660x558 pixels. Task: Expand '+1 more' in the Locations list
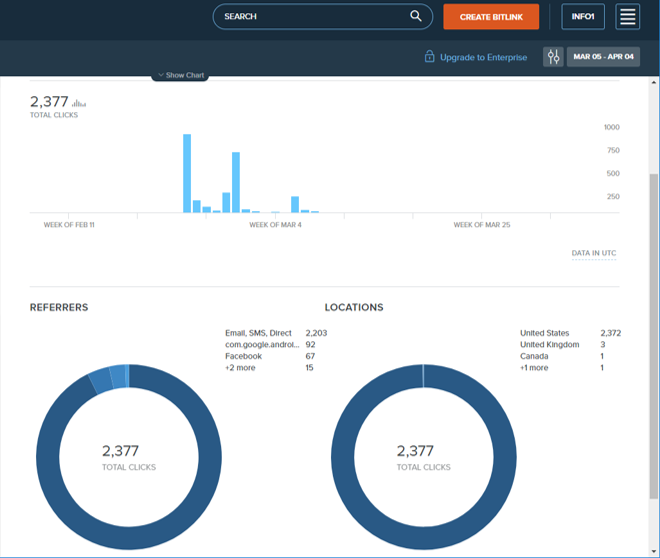point(534,368)
